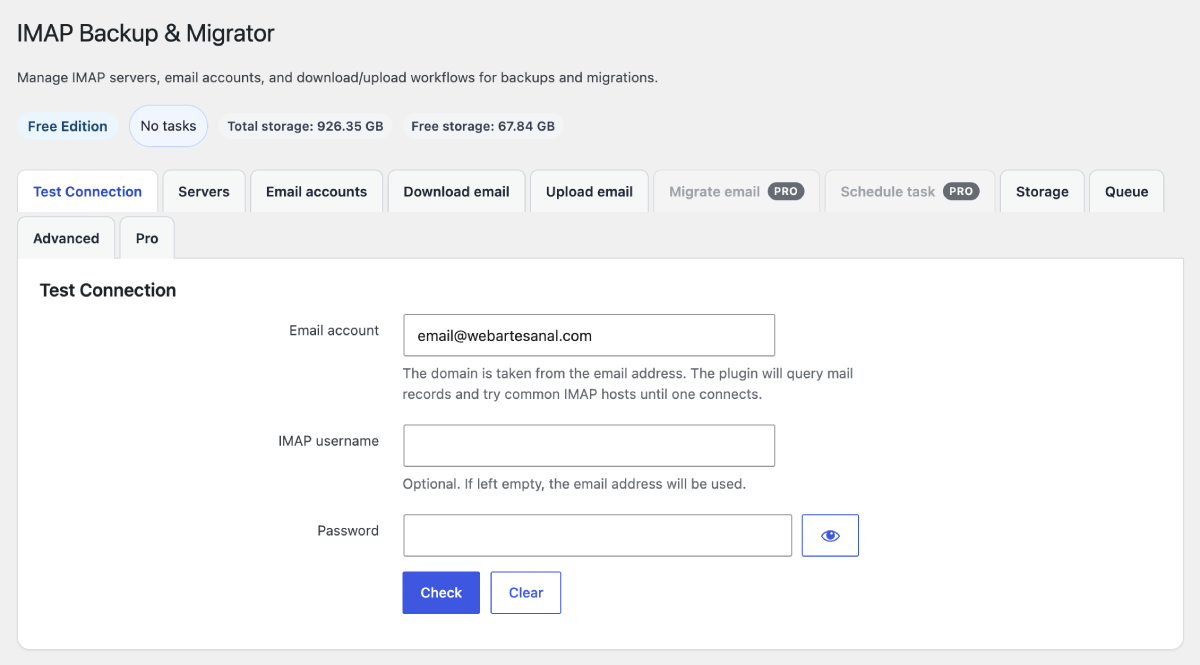The height and width of the screenshot is (665, 1200).
Task: Focus the Email account input field
Action: point(589,335)
